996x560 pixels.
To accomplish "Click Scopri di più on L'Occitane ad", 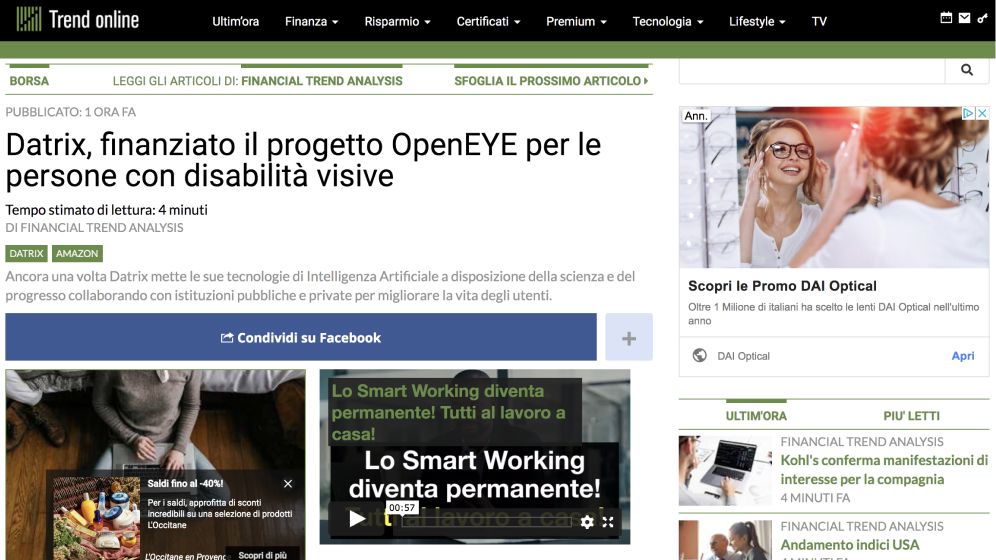I will tap(262, 554).
